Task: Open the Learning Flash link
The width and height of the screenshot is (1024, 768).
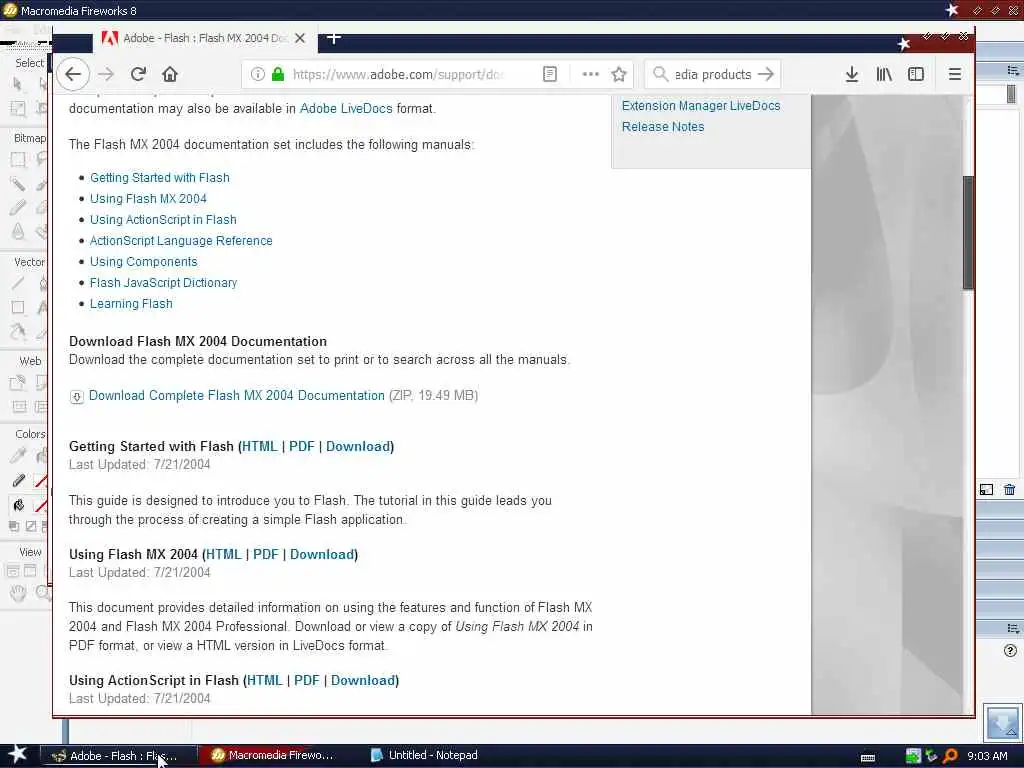Action: point(131,304)
